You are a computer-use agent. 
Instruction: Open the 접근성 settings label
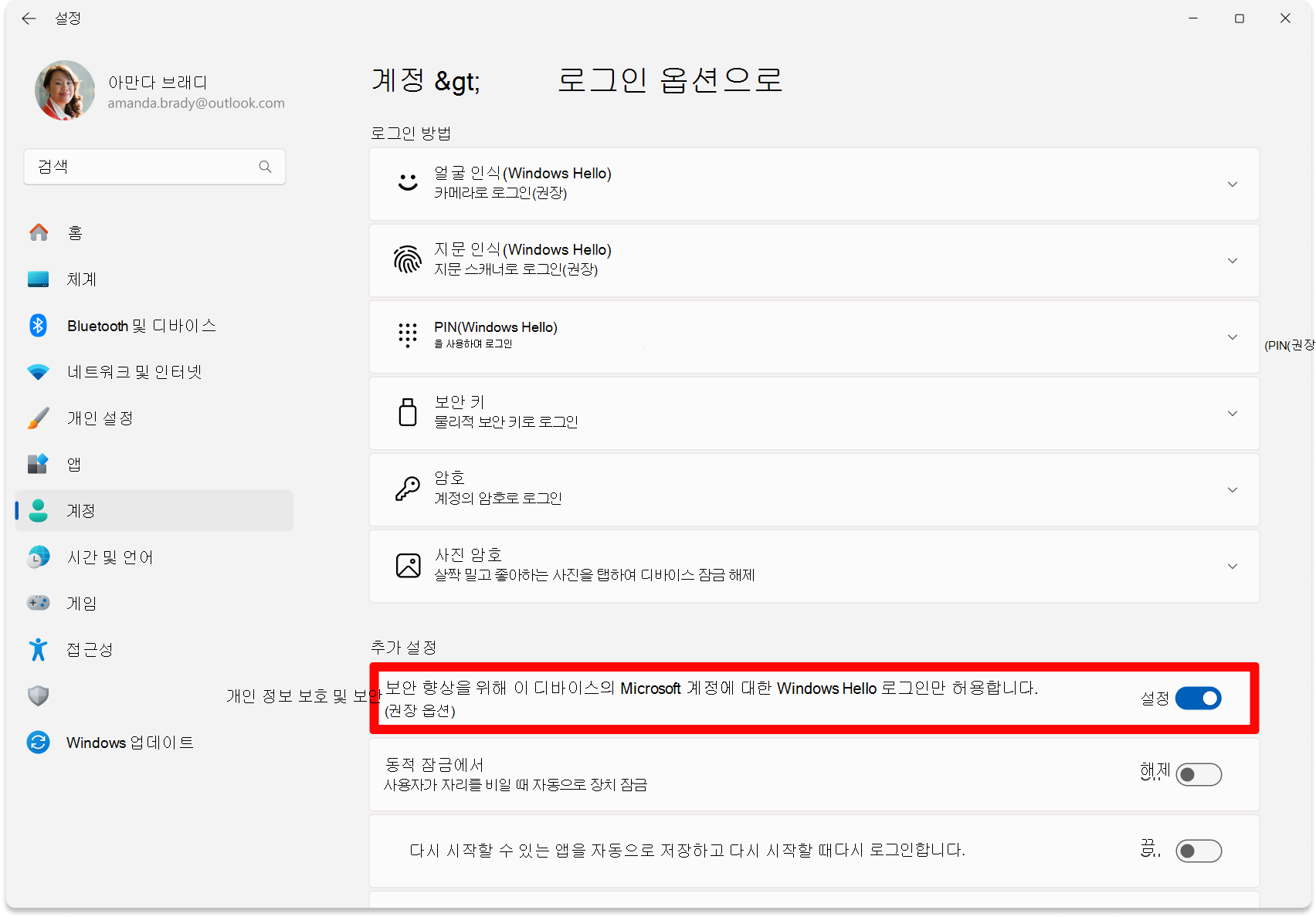90,649
